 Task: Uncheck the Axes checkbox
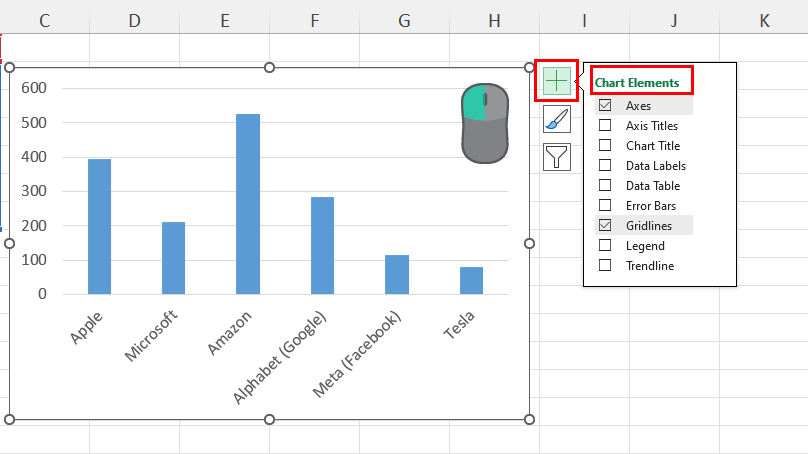tap(605, 106)
